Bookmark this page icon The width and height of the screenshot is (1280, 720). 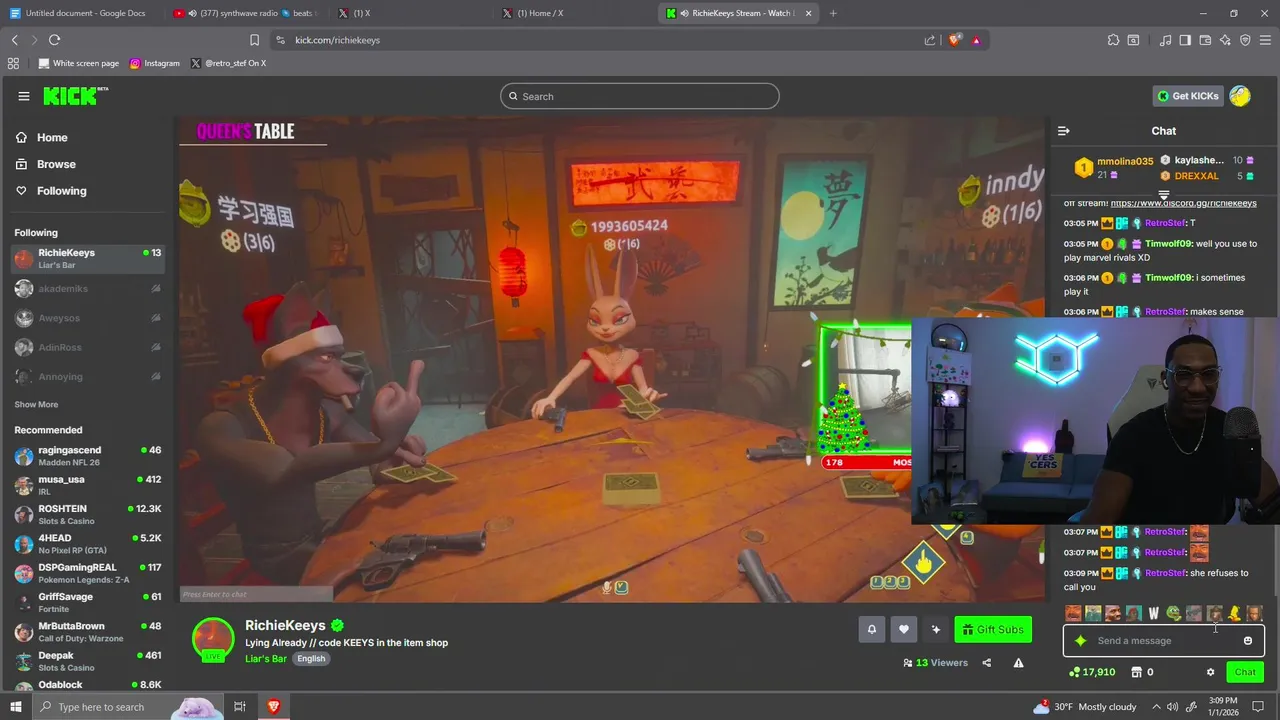click(254, 40)
